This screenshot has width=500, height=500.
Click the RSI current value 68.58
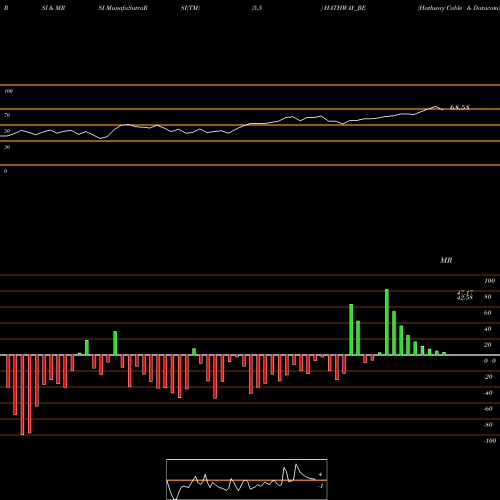[x=460, y=107]
